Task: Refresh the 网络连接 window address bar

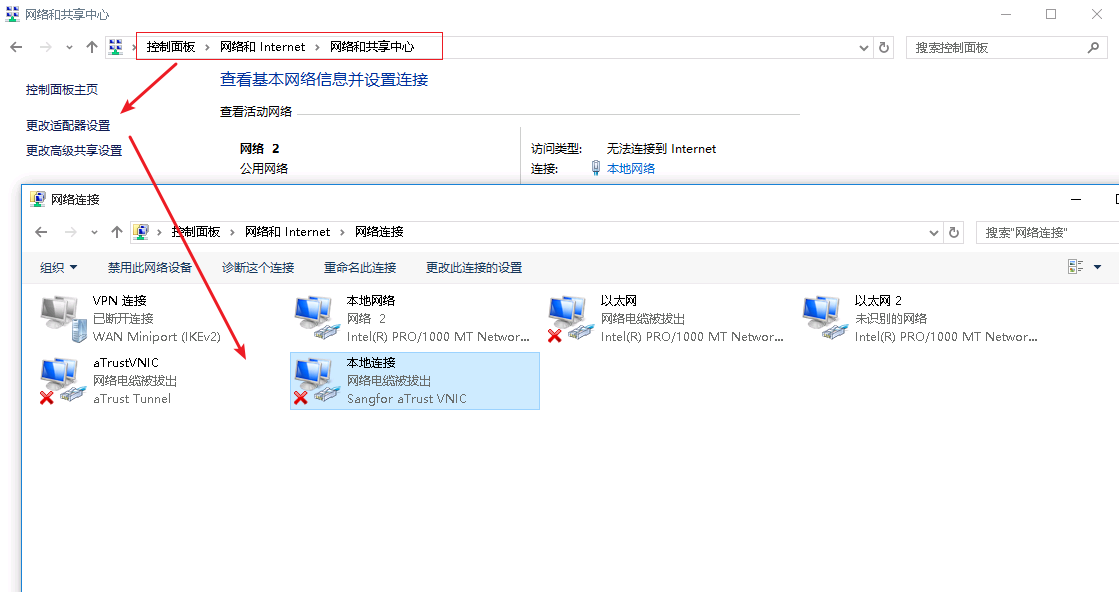Action: pos(955,232)
